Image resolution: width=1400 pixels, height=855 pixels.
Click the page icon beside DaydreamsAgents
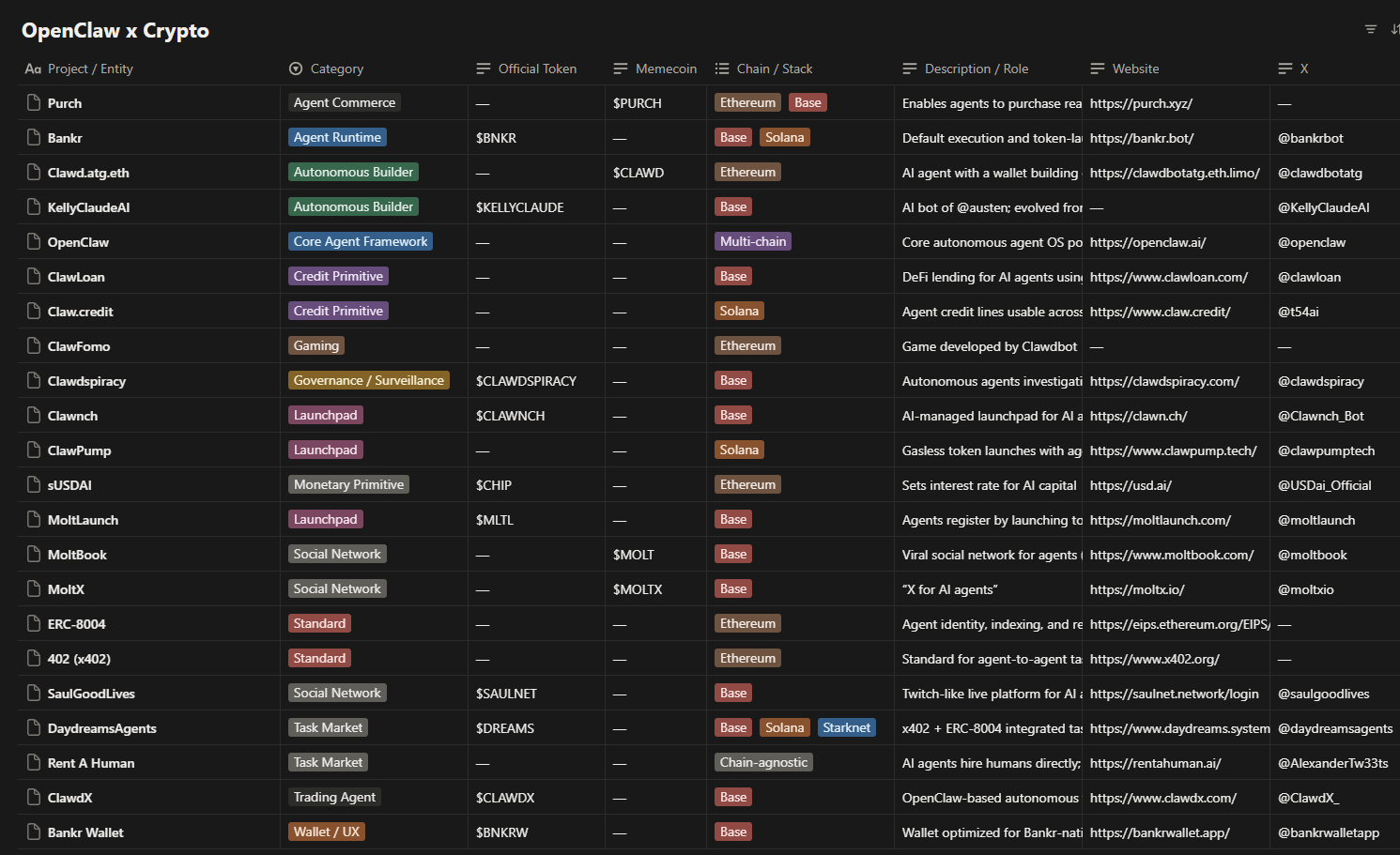(x=34, y=727)
